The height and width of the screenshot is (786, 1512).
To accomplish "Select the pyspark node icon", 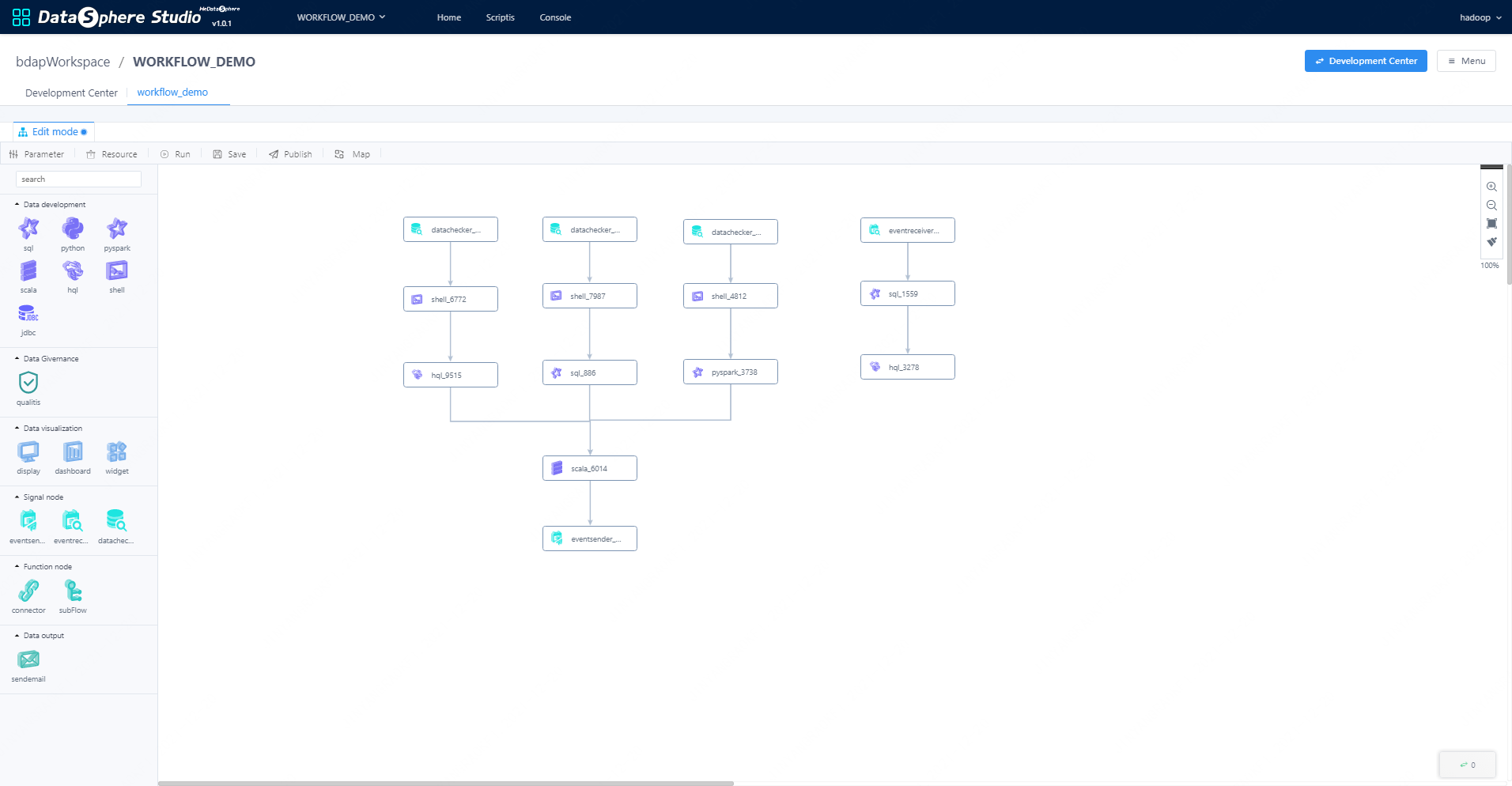I will click(x=116, y=228).
